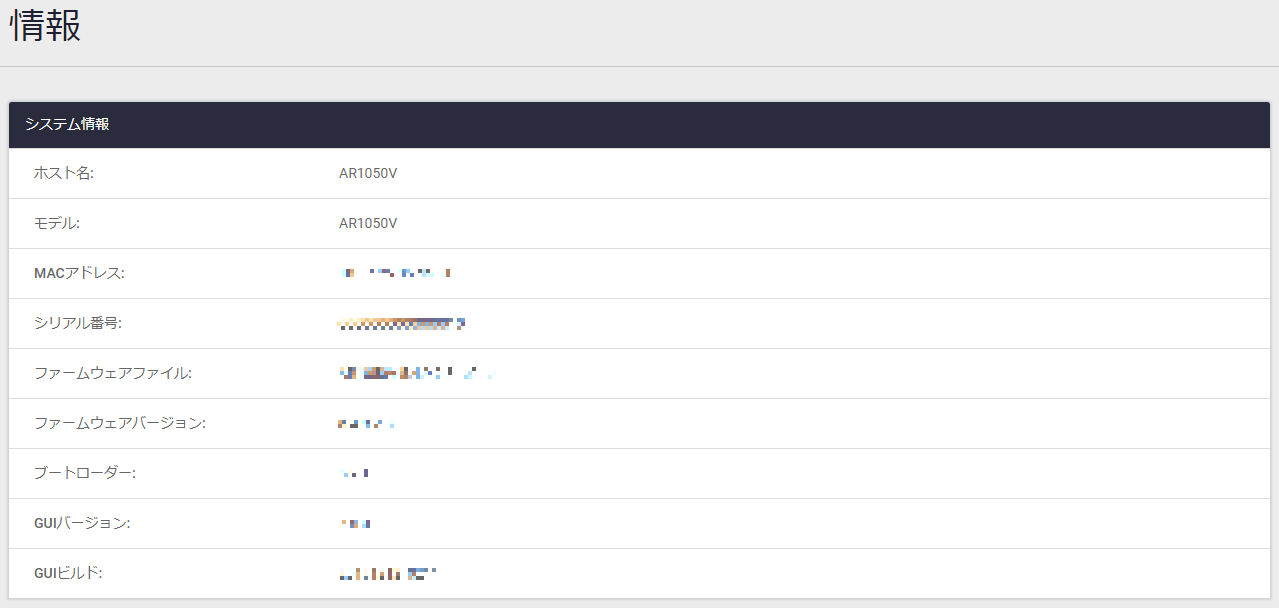Click the blurred GUI build value
1279x608 pixels.
tap(388, 573)
